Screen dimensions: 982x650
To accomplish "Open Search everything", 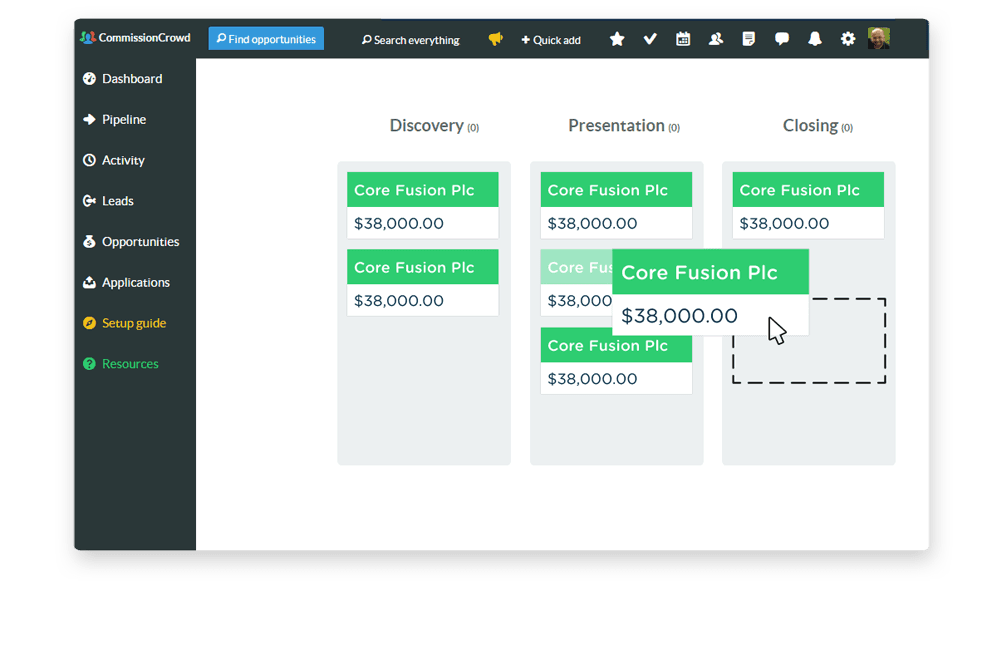I will point(411,40).
